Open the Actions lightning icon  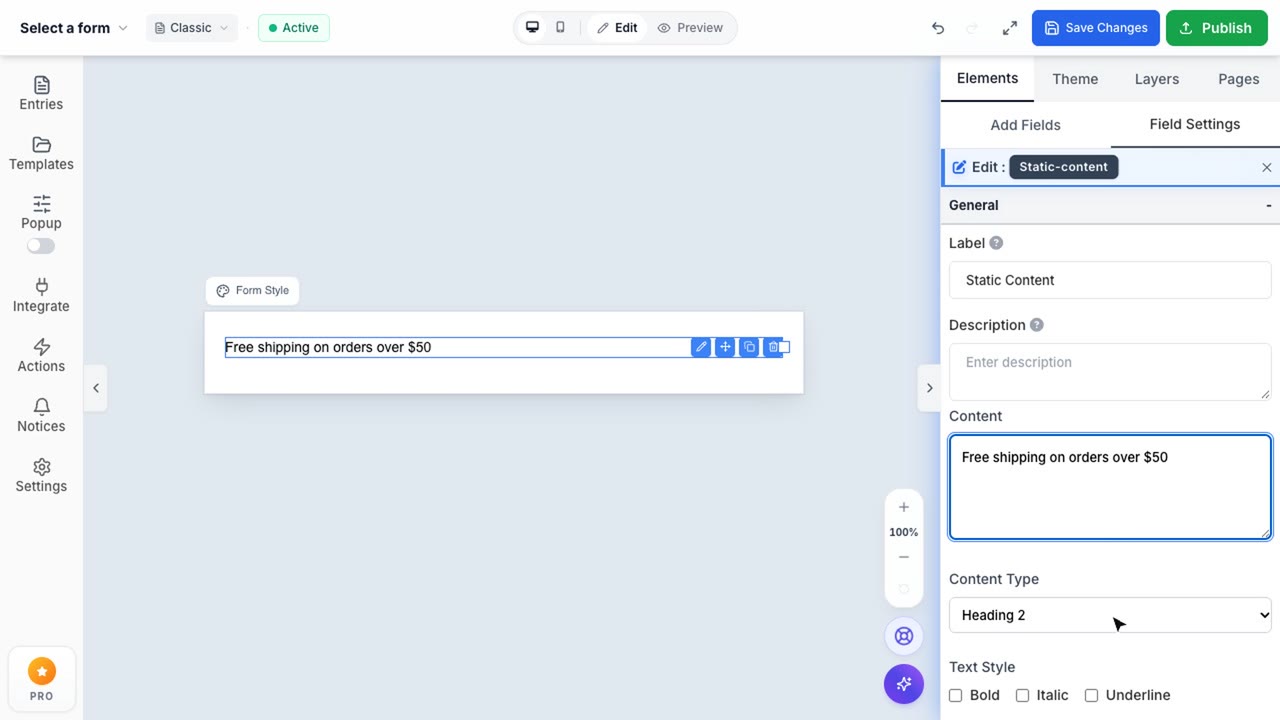41,347
